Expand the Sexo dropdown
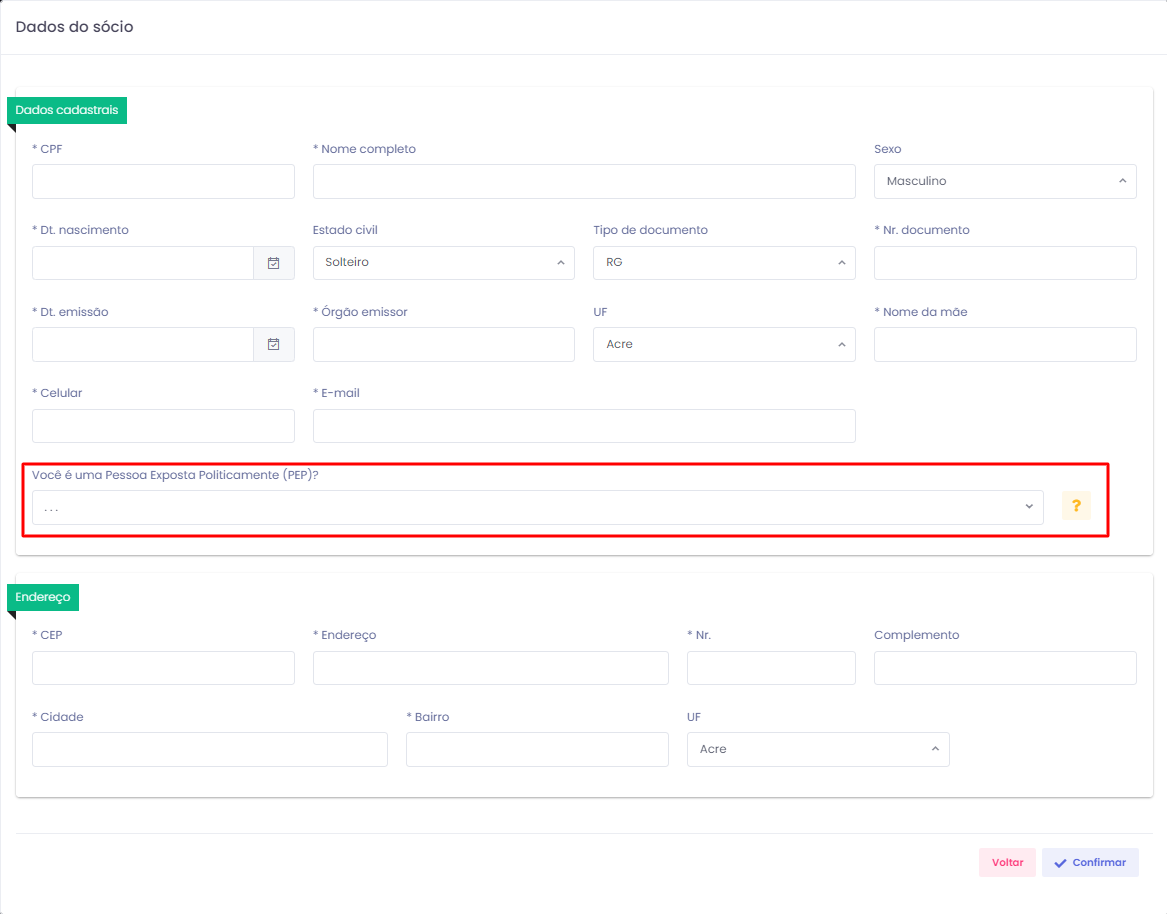Image resolution: width=1167 pixels, height=914 pixels. click(x=1004, y=182)
